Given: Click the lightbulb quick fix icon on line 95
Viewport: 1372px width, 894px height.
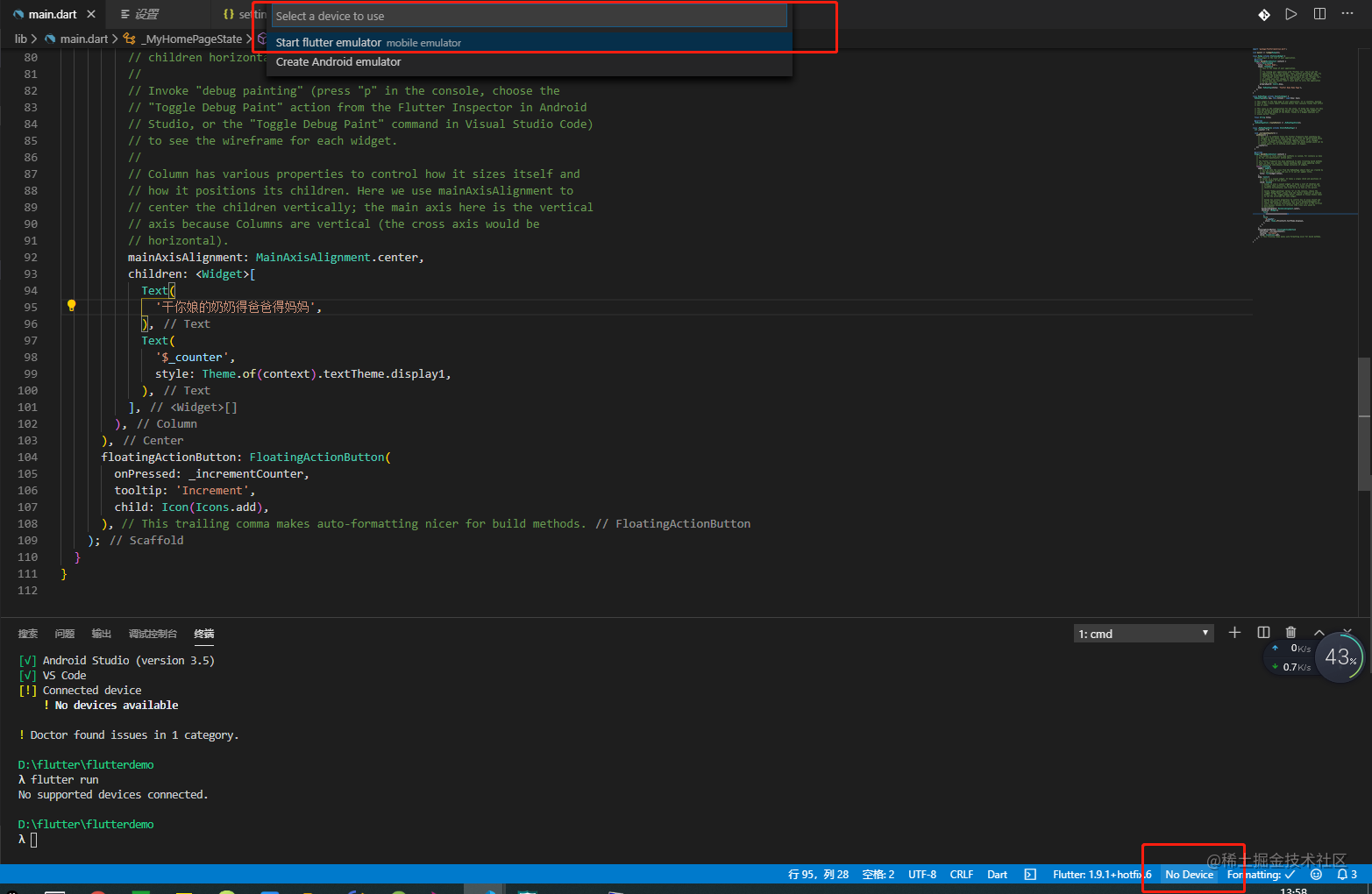Looking at the screenshot, I should pos(71,305).
